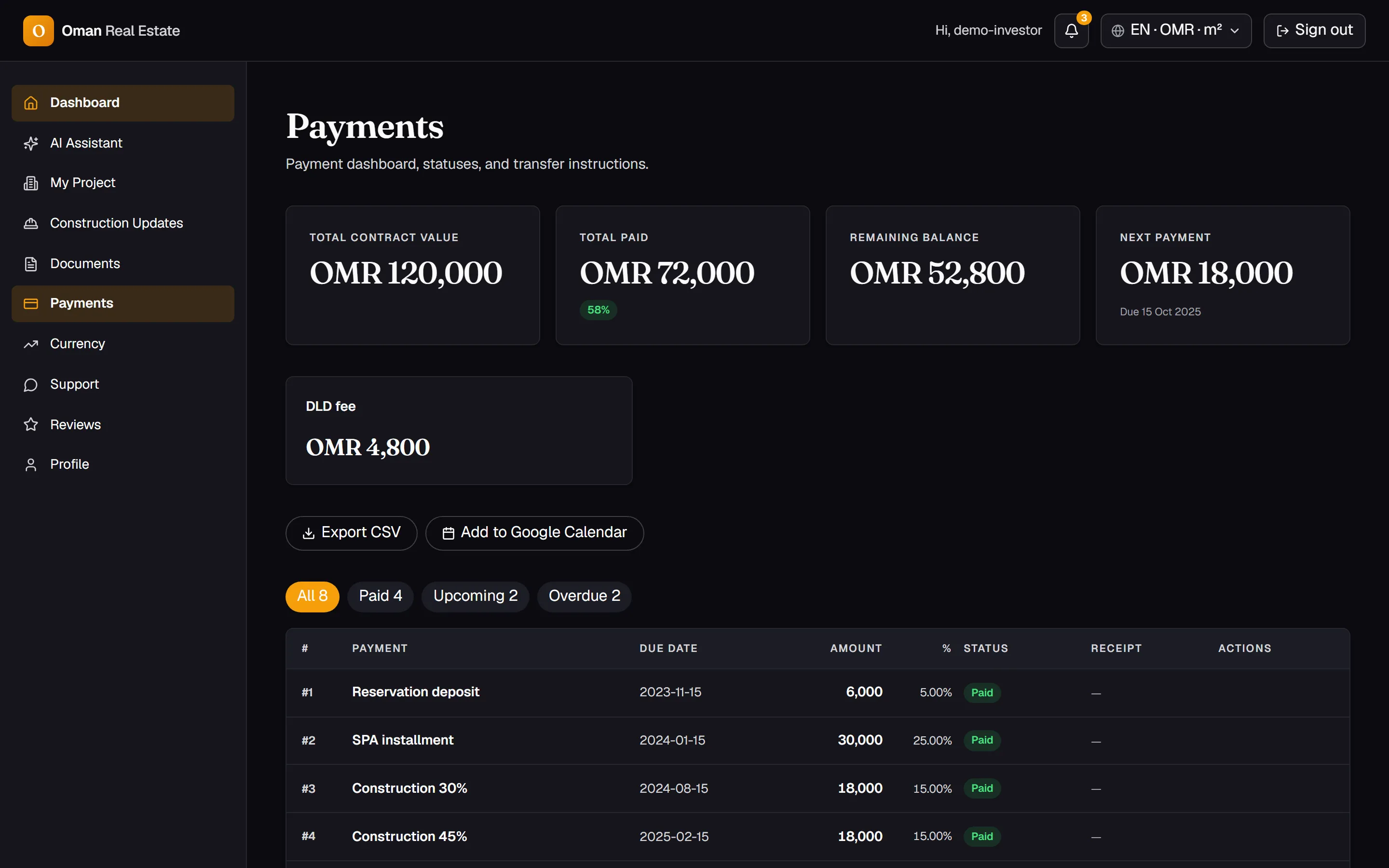Open Currency page
Screen dimensions: 1389x868
point(123,344)
